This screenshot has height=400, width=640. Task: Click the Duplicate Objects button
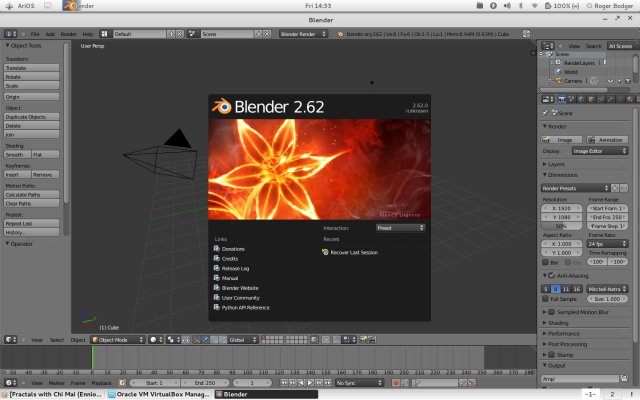click(31, 117)
